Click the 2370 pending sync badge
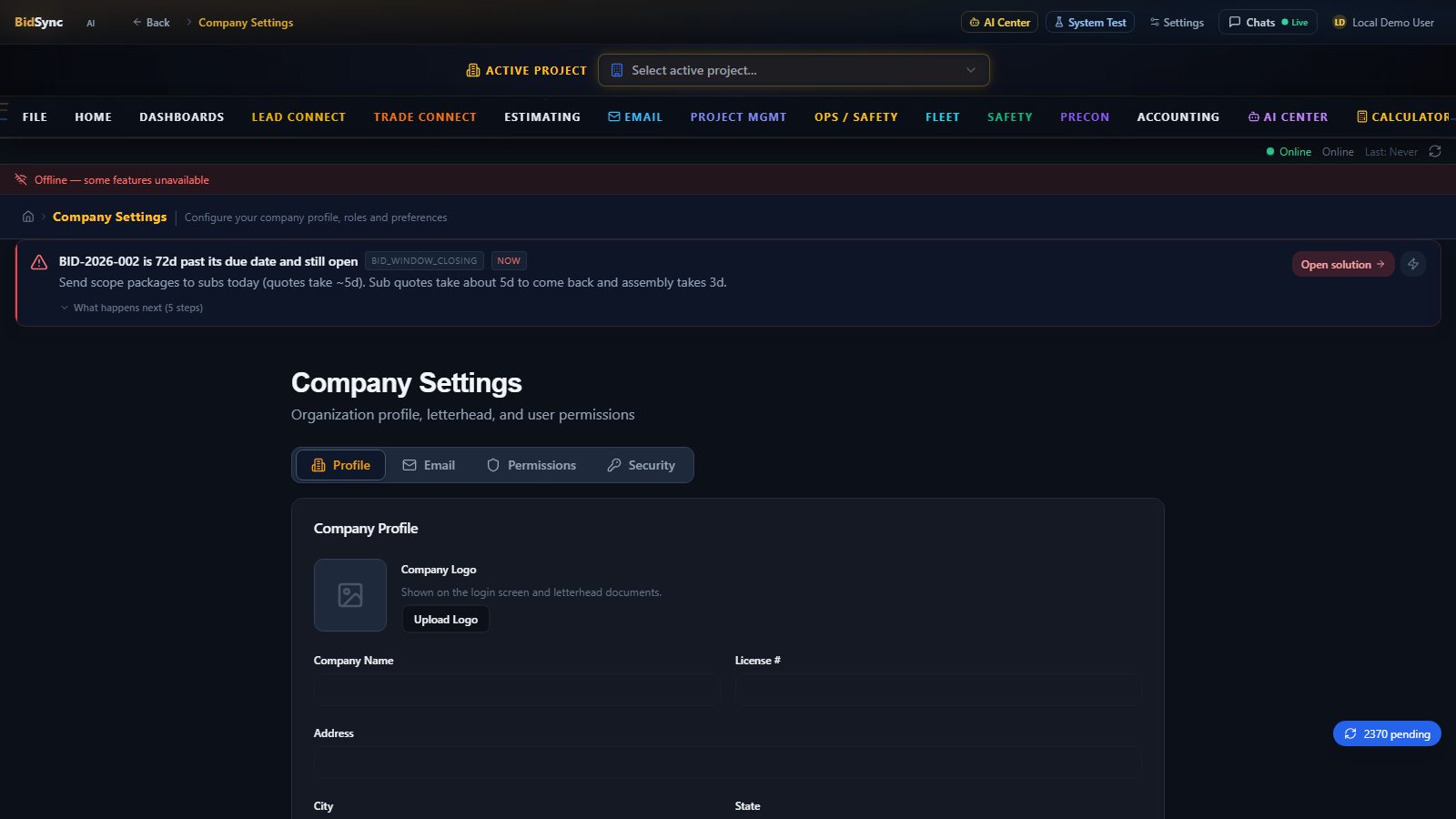This screenshot has width=1456, height=819. 1387,733
